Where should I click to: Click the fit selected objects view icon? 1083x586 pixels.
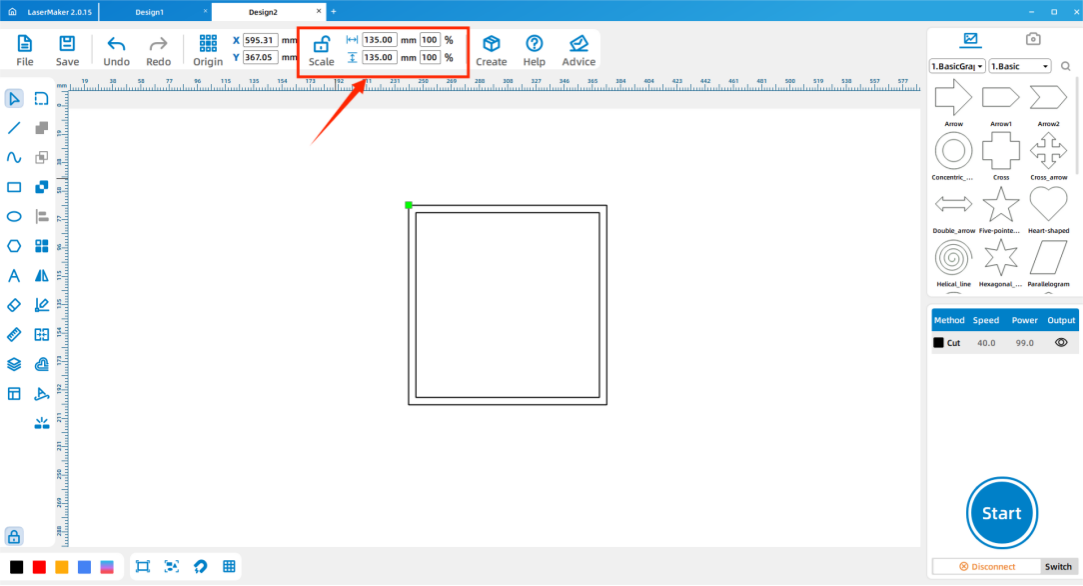coord(172,567)
